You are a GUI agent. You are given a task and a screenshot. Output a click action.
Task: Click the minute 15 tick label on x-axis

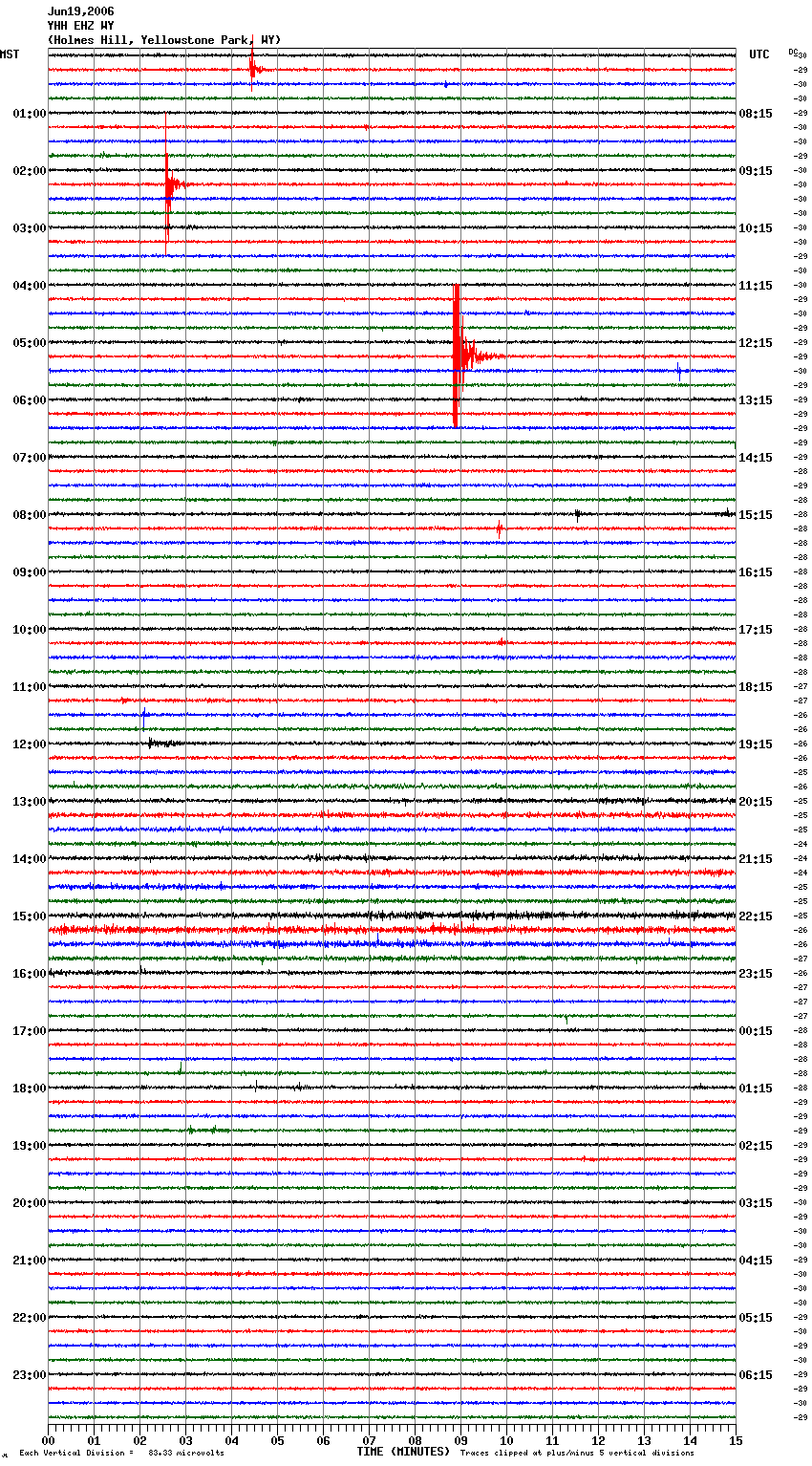tap(736, 1440)
